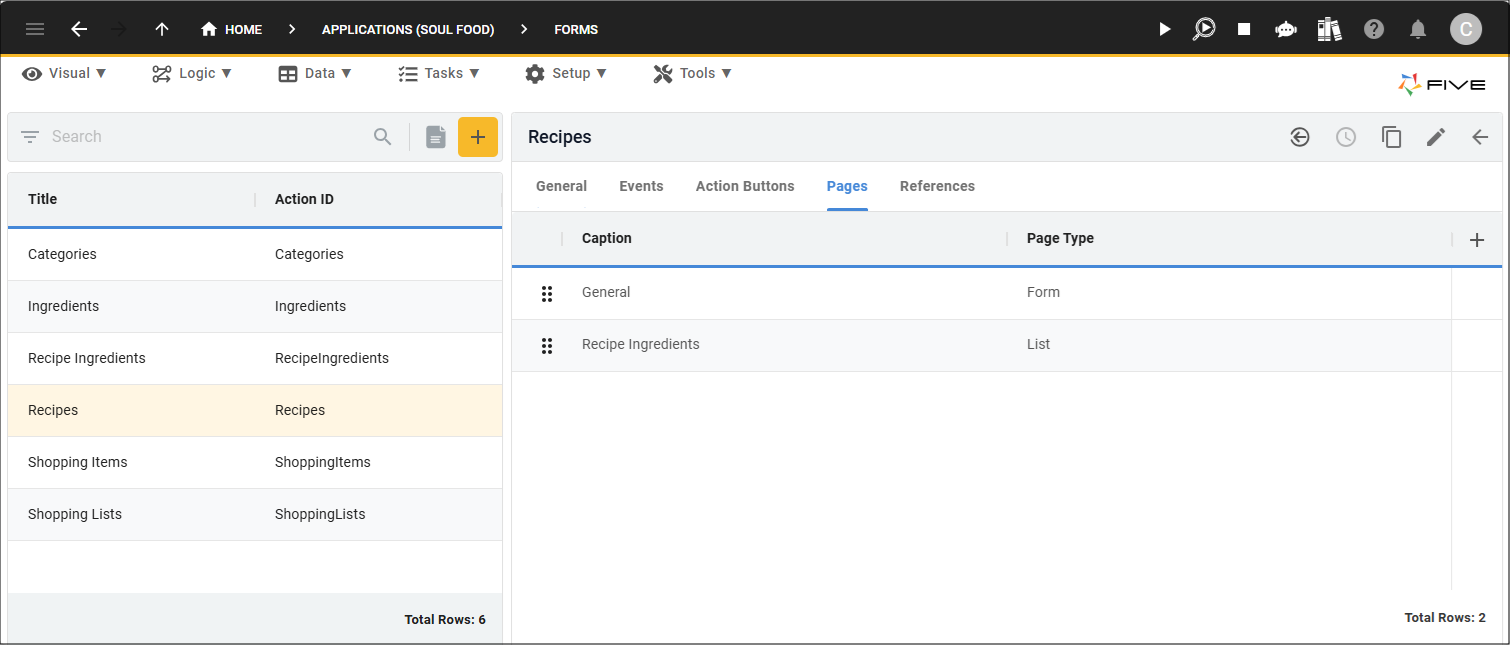The width and height of the screenshot is (1510, 645).
Task: Click the Stop square icon in the header
Action: [1243, 29]
